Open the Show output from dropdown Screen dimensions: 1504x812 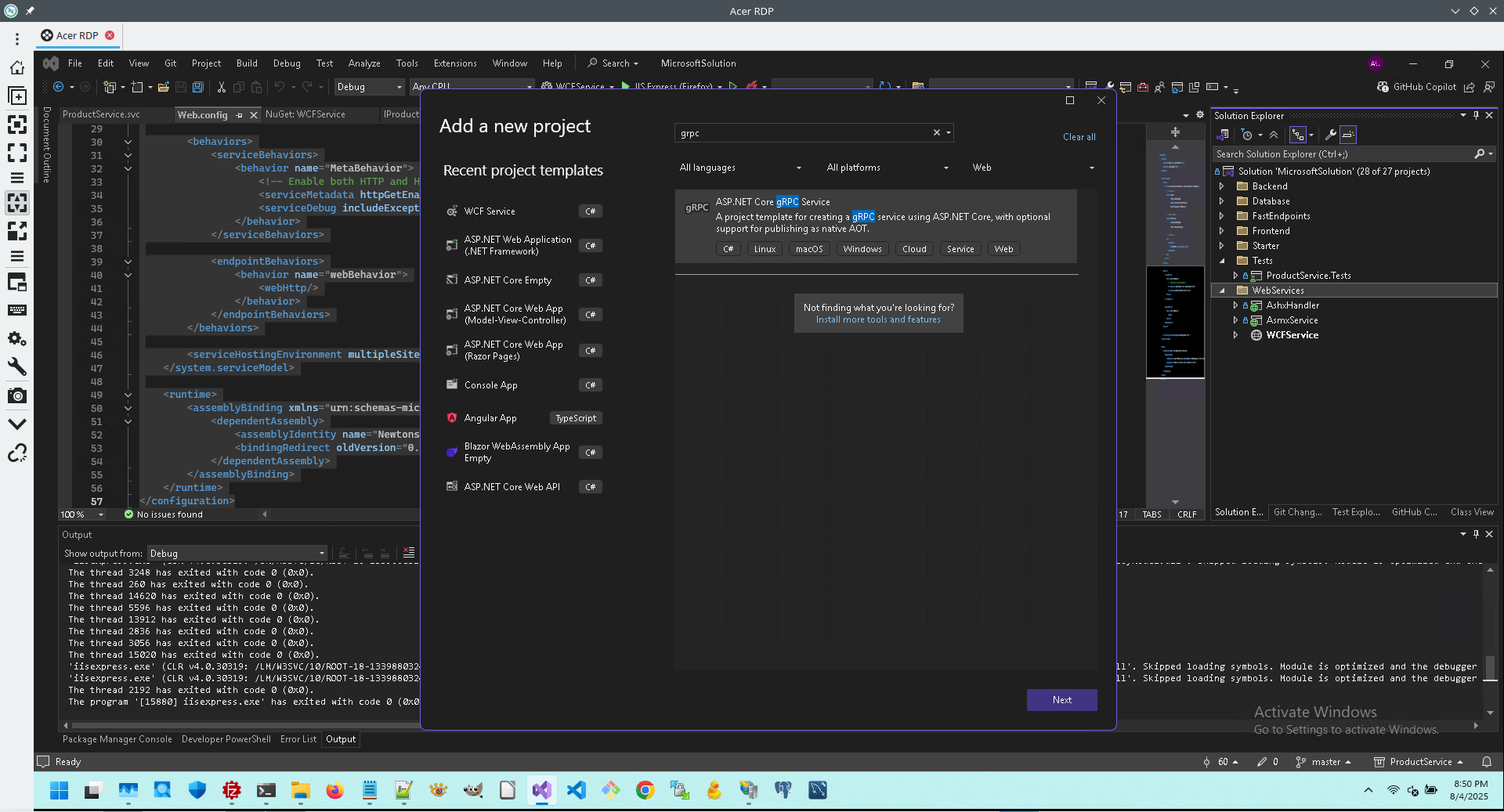(237, 553)
